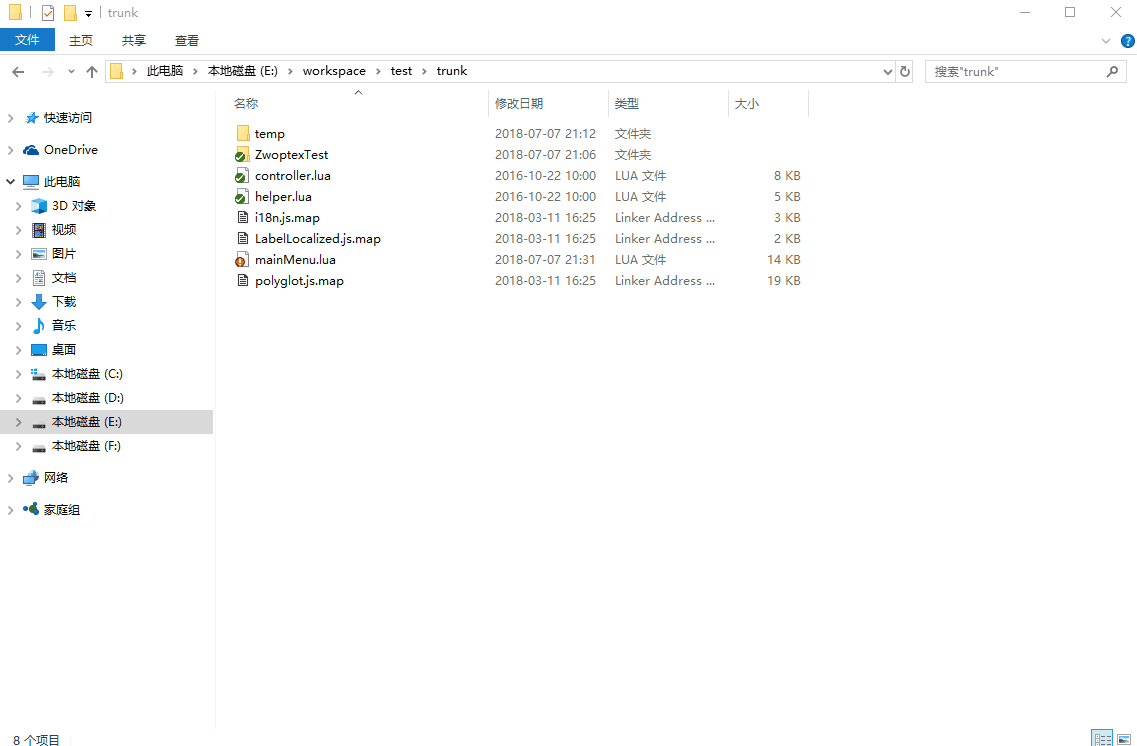1137x746 pixels.
Task: Expand the 网络 tree node
Action: tap(10, 478)
